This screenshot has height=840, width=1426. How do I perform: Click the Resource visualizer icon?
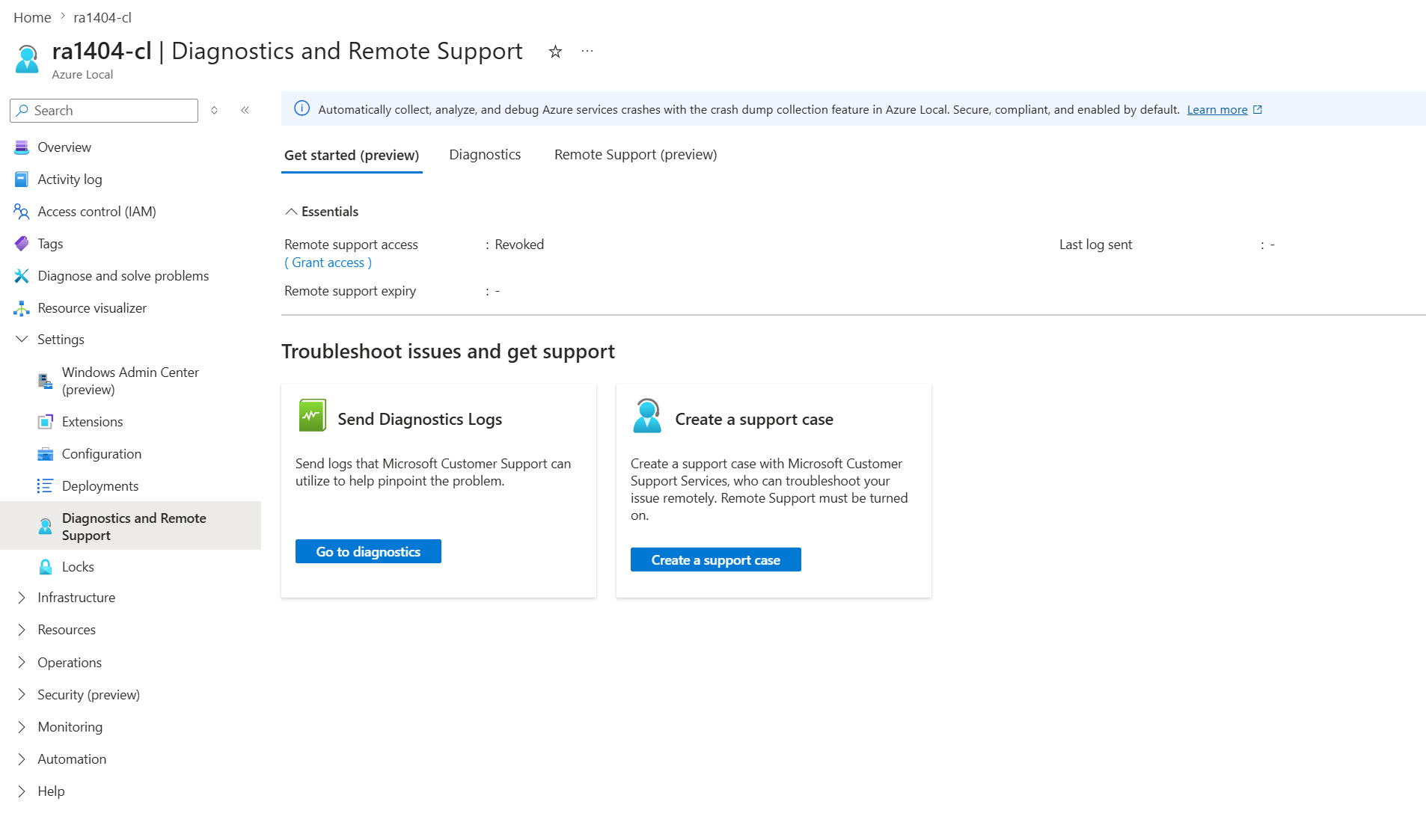click(x=22, y=308)
